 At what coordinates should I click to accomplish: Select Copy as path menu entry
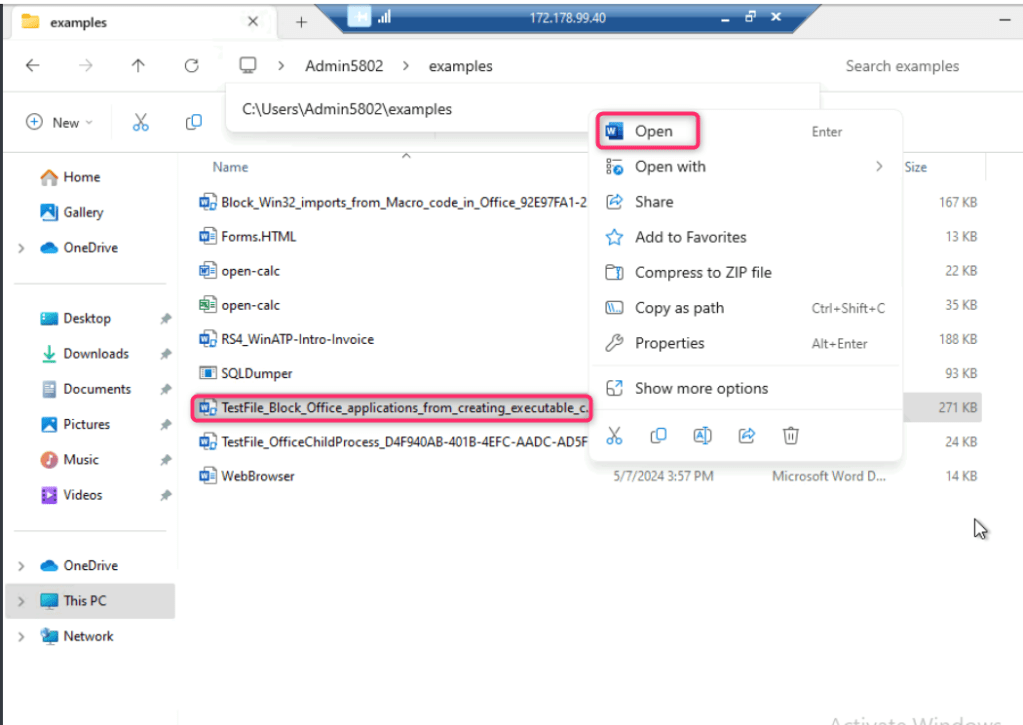(678, 308)
